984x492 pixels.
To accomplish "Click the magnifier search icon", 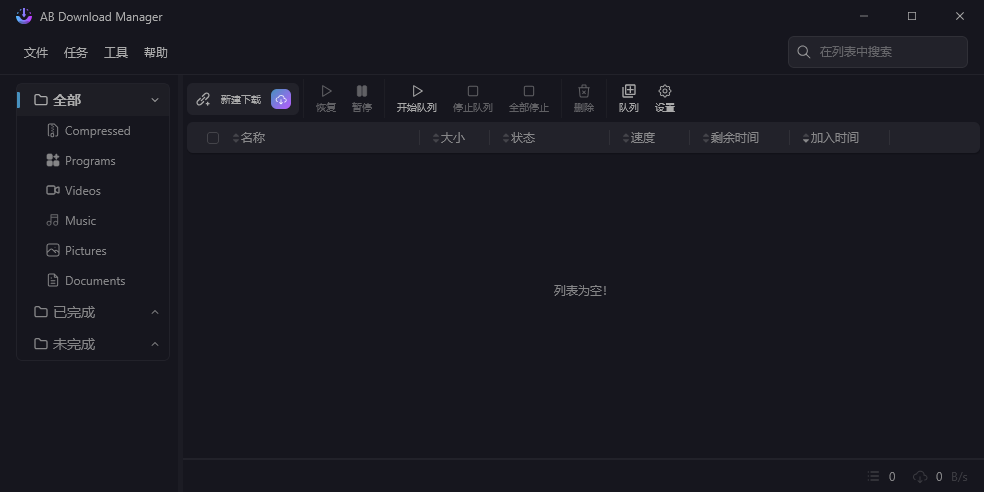I will click(x=803, y=51).
